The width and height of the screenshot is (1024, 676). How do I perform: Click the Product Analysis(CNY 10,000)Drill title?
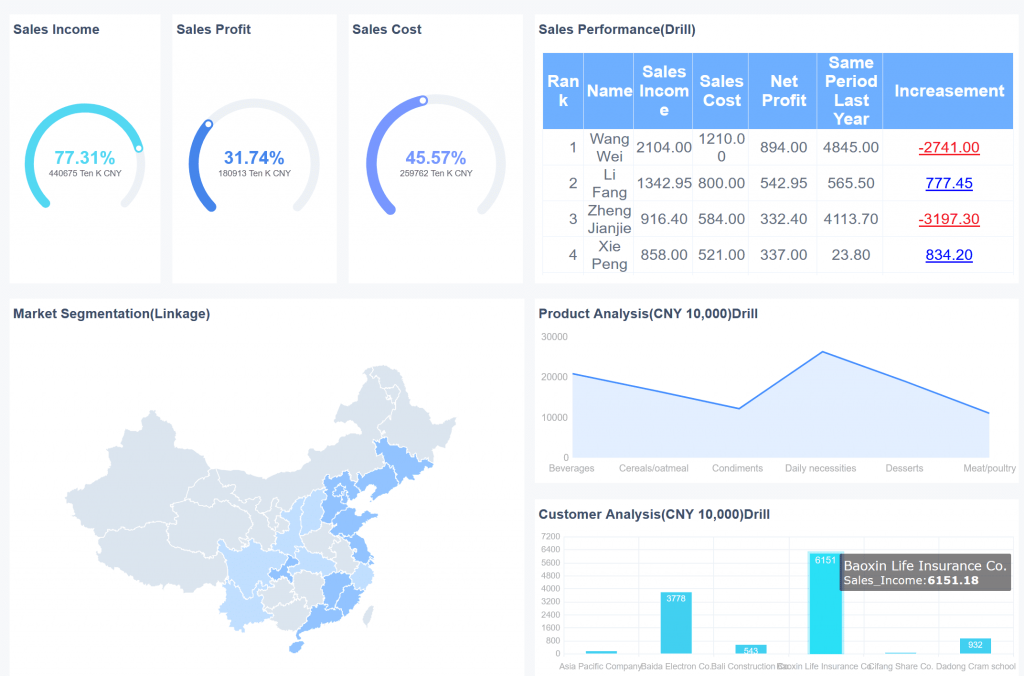[x=648, y=314]
